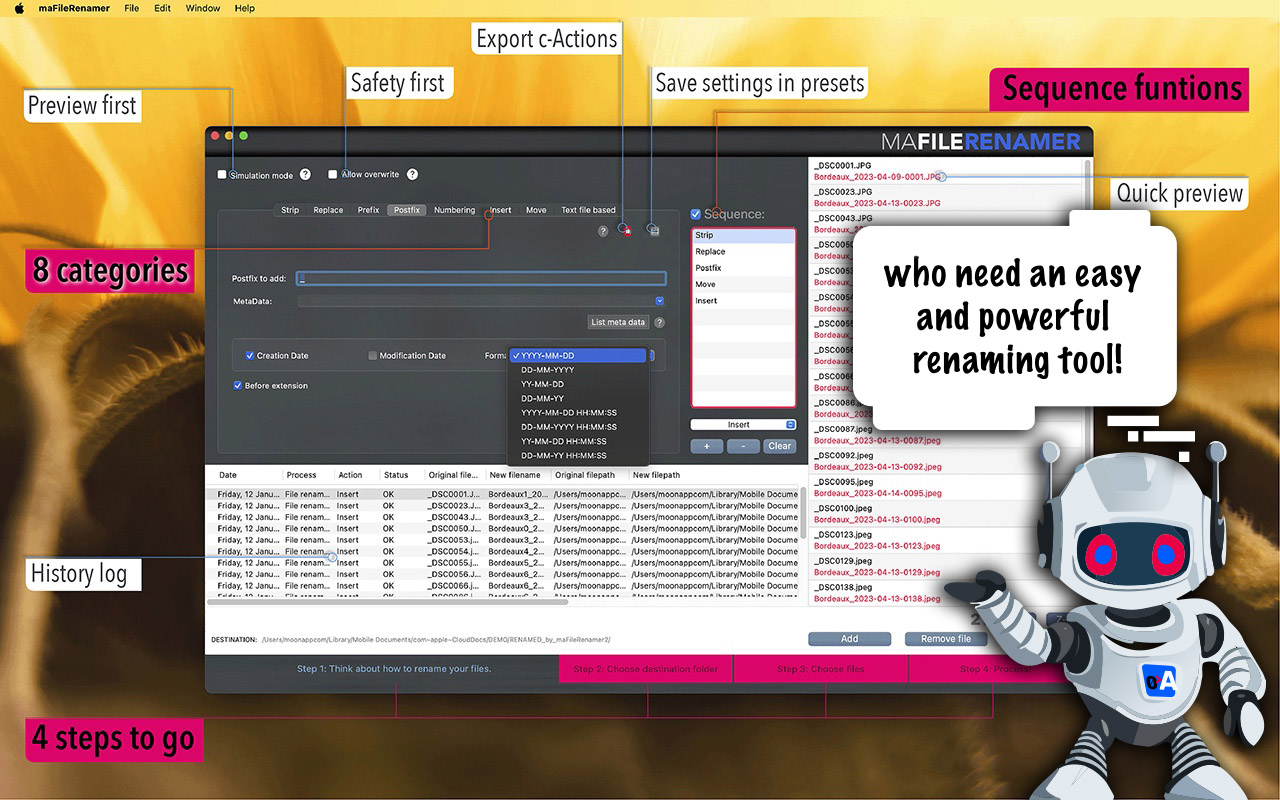Click the help icon left of Export c-Actions
The image size is (1280, 800).
(x=603, y=231)
